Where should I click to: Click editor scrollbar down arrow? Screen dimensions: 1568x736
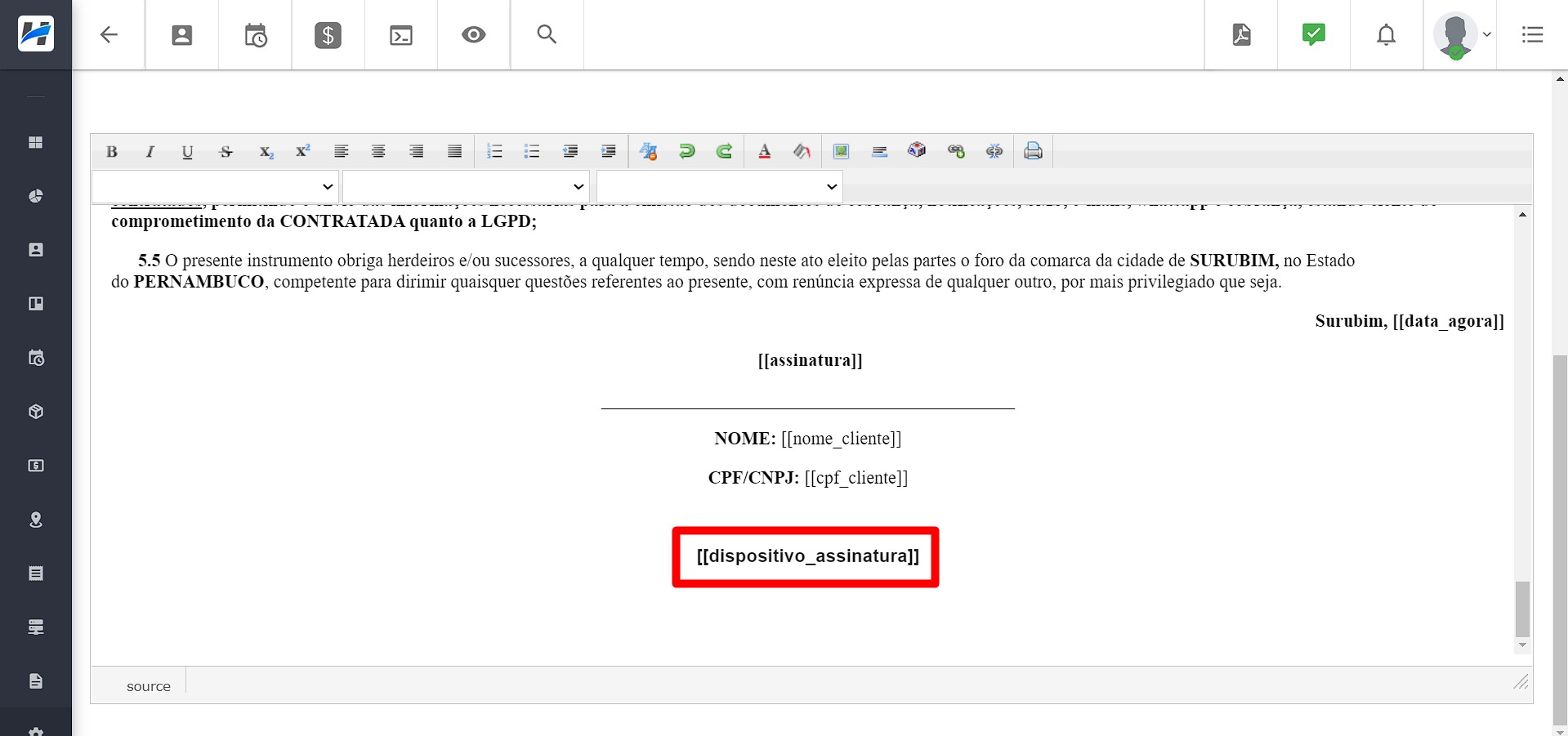[1522, 645]
